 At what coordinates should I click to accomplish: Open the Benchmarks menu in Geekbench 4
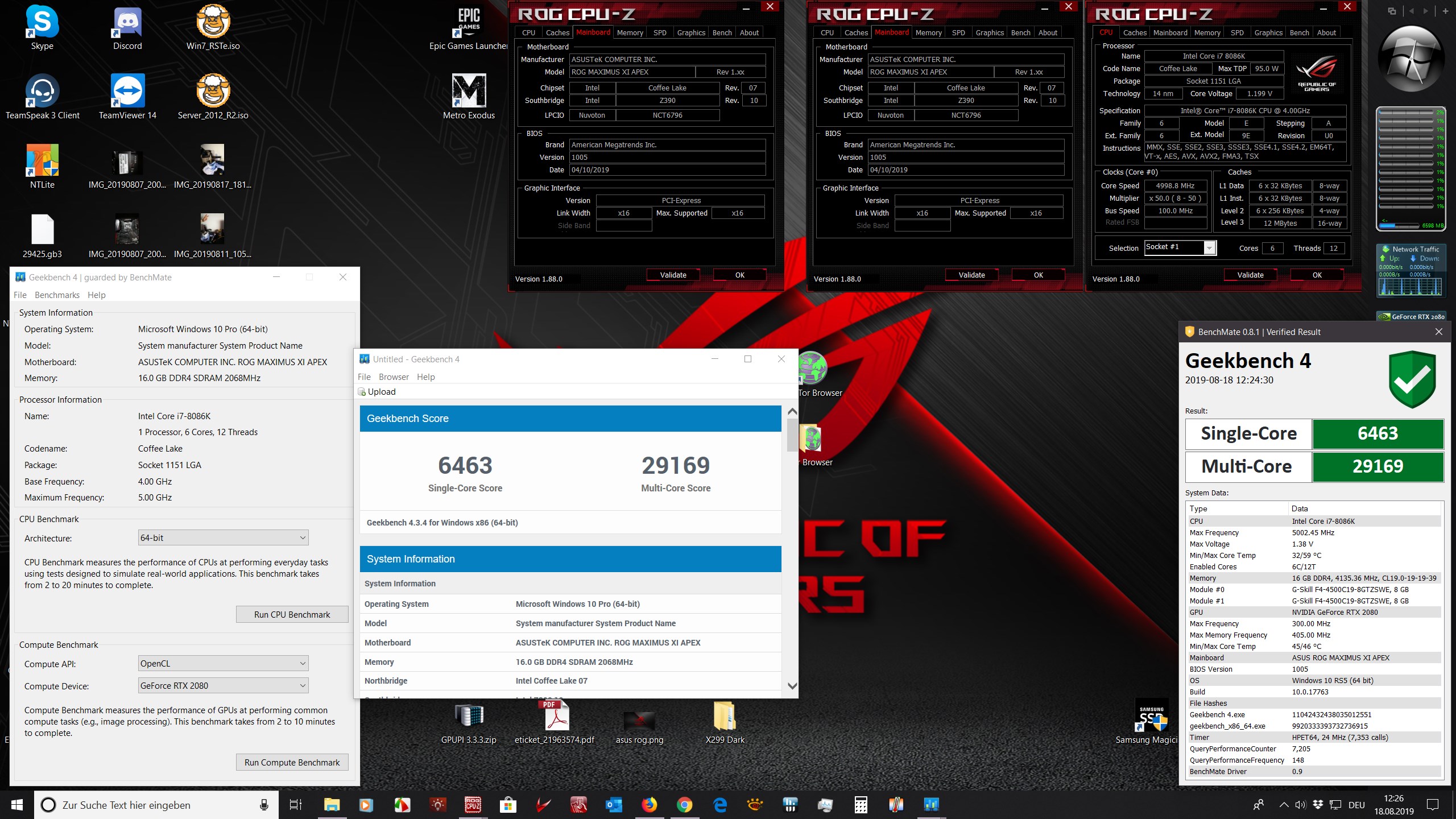tap(57, 295)
